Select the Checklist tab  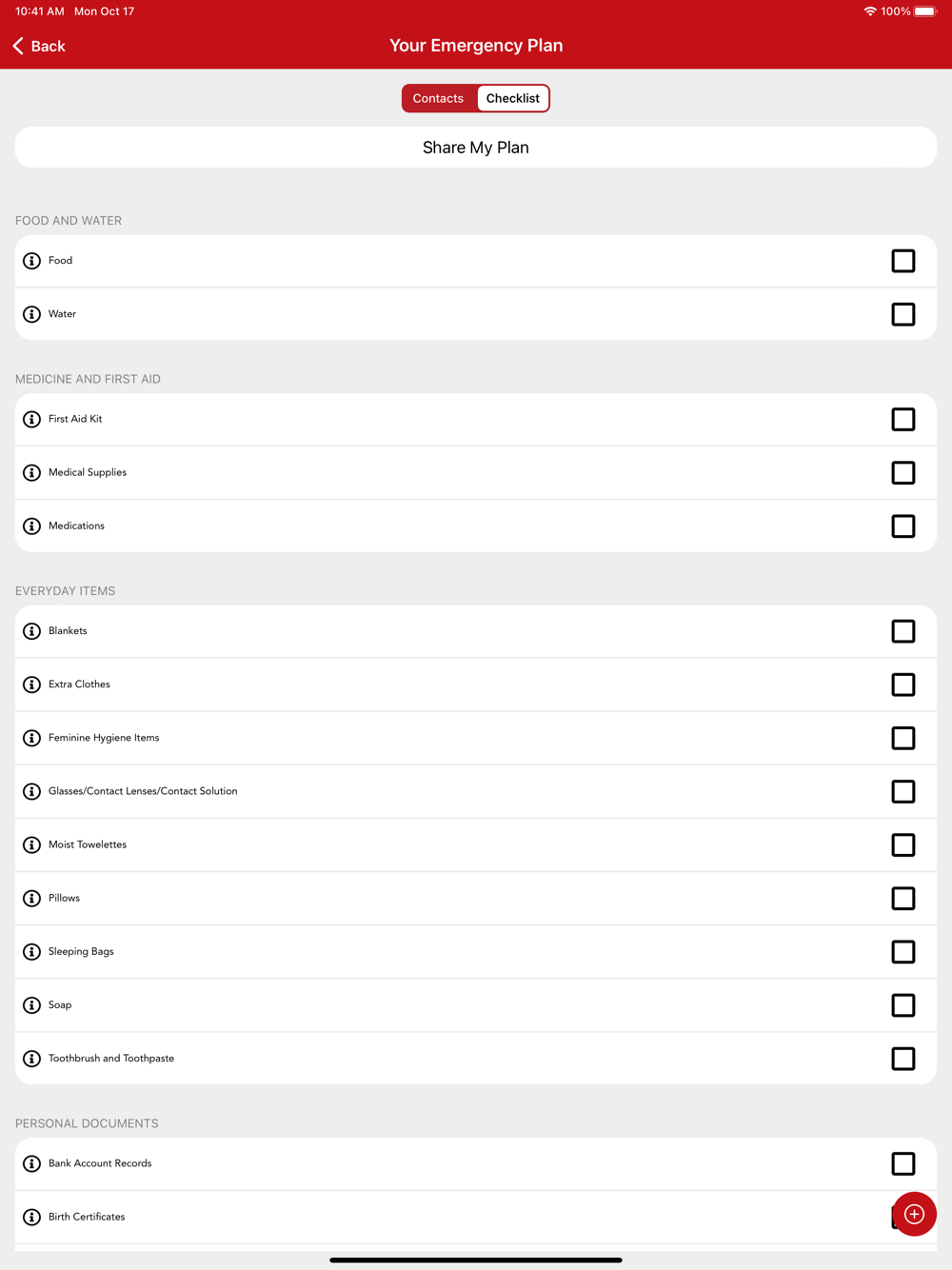point(513,98)
